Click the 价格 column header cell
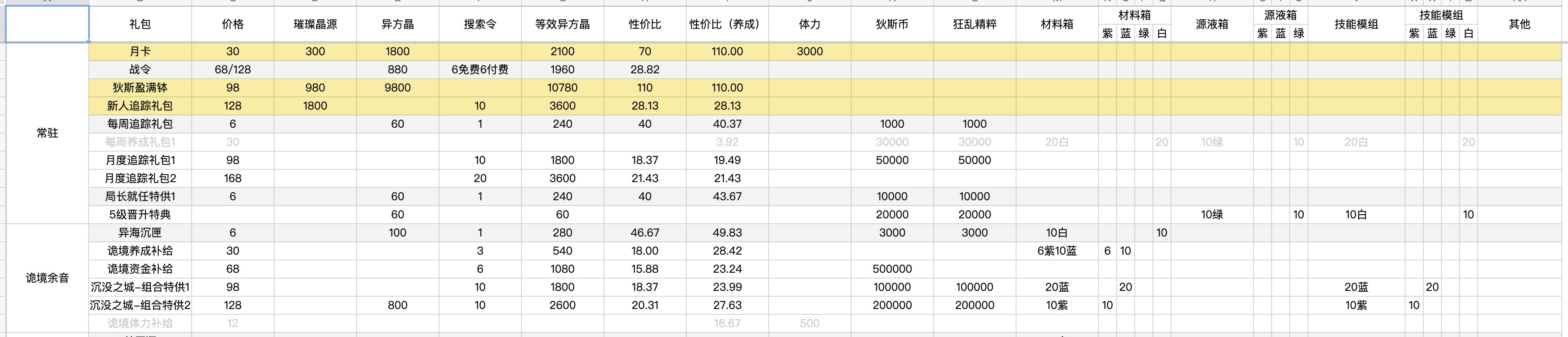Viewport: 1568px width, 337px height. pyautogui.click(x=232, y=24)
